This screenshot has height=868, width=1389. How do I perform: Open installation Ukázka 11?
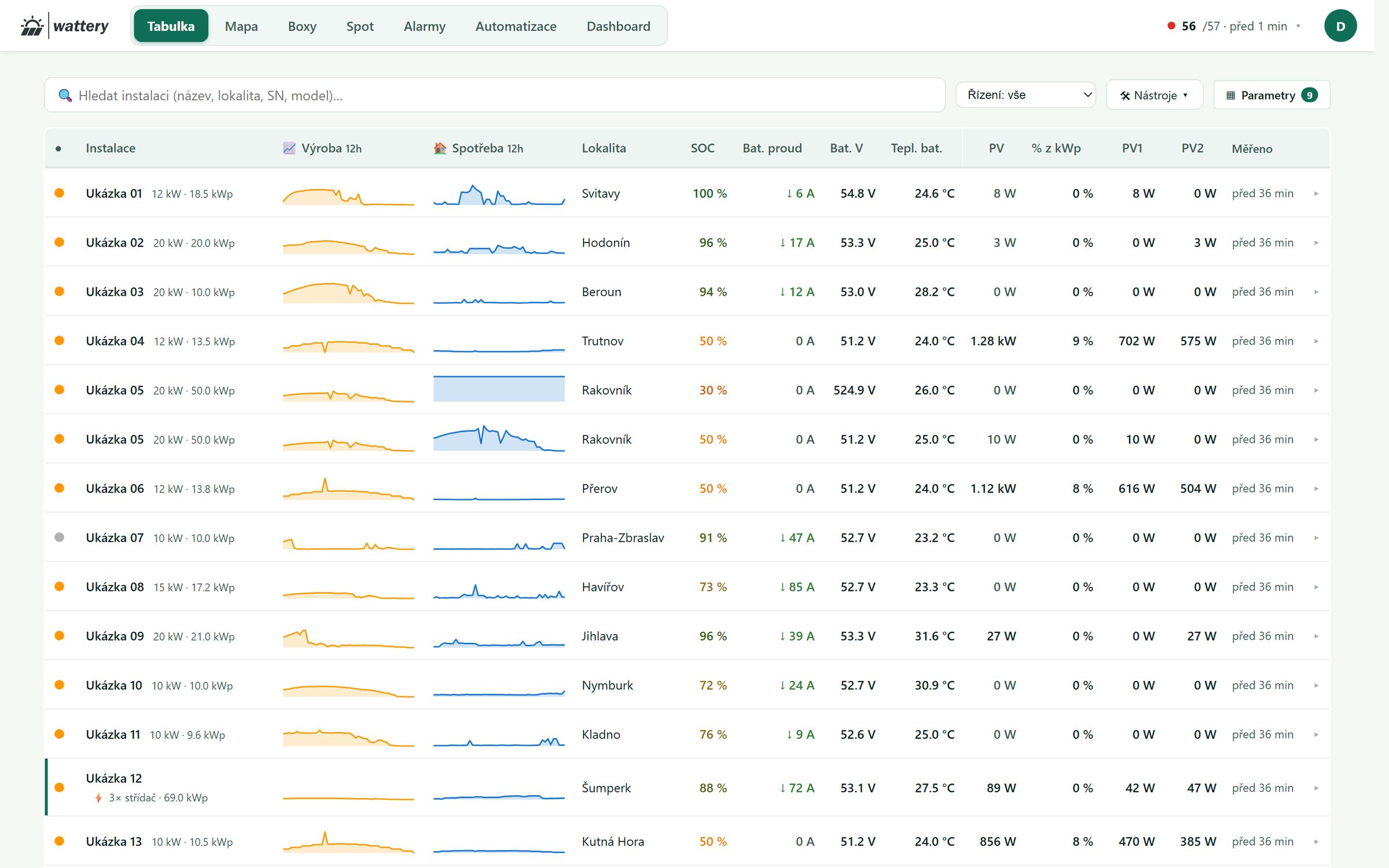(113, 735)
